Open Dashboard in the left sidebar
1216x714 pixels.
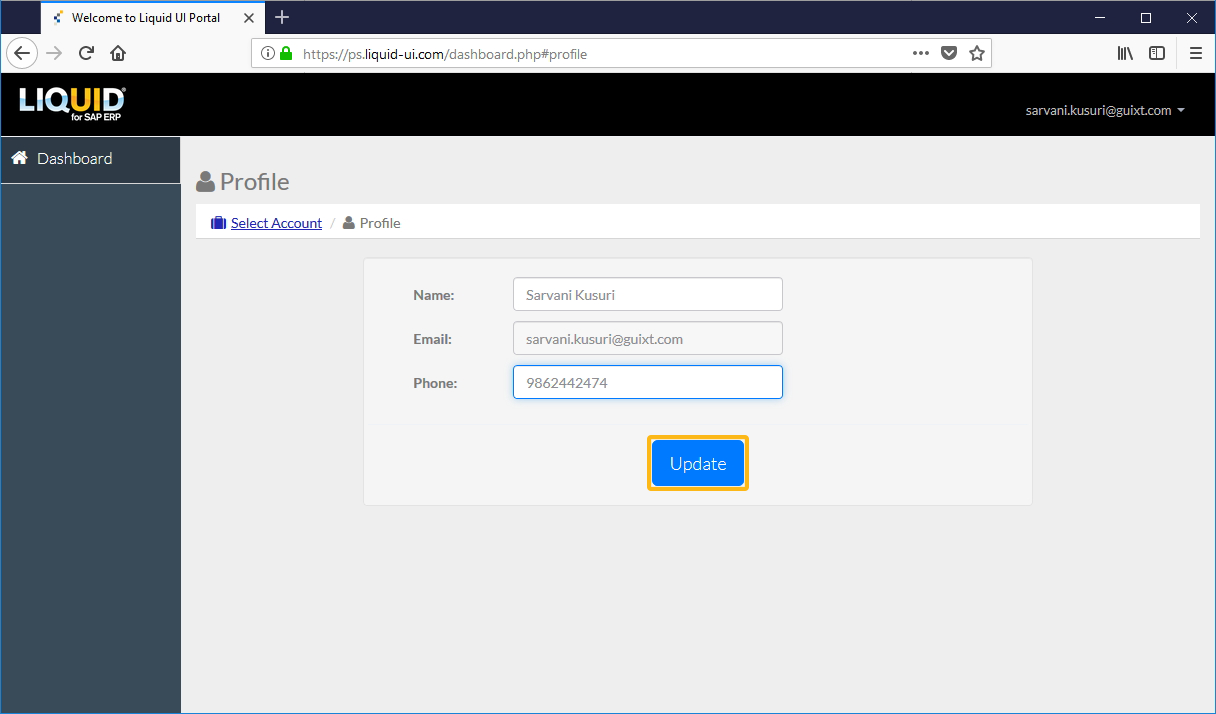(91, 159)
